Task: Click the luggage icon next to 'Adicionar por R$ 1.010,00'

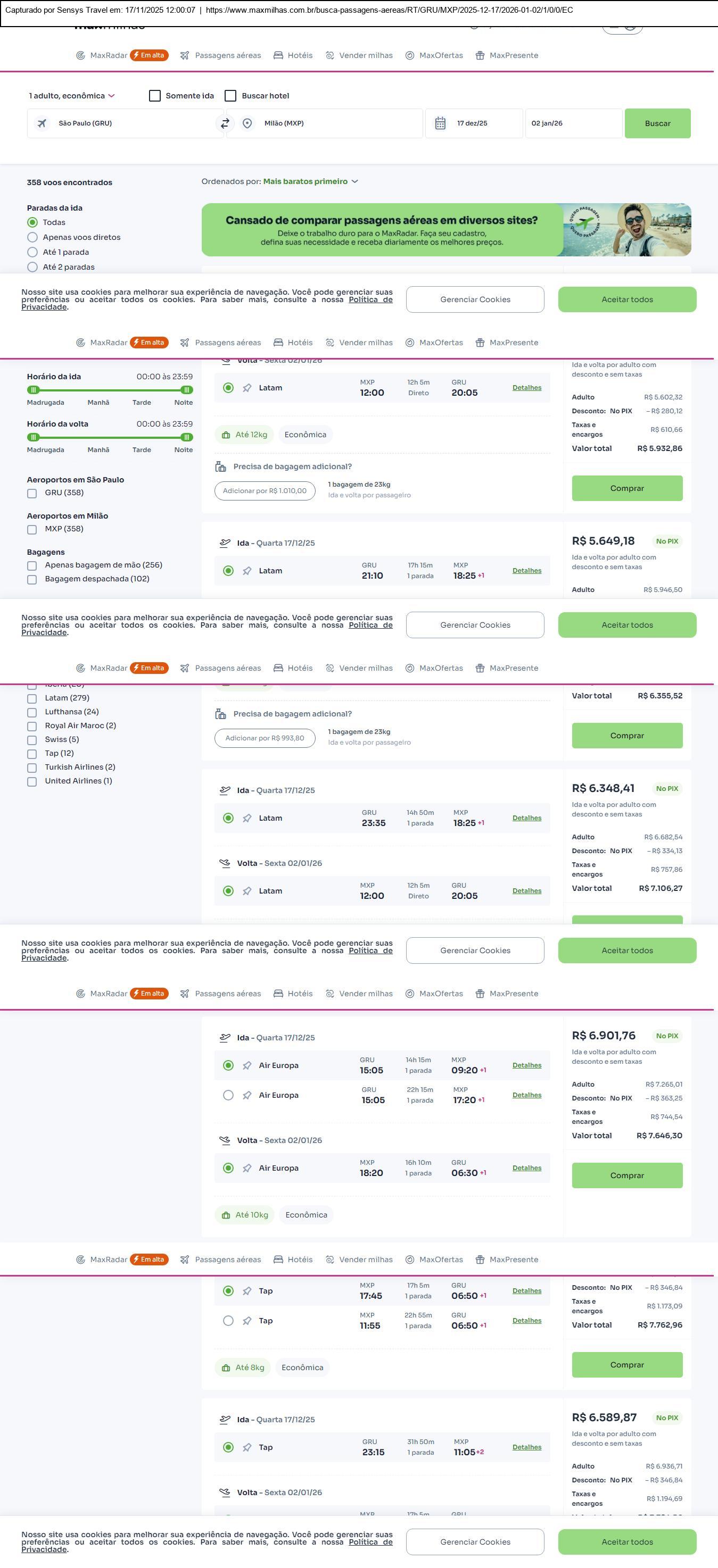Action: [x=220, y=466]
